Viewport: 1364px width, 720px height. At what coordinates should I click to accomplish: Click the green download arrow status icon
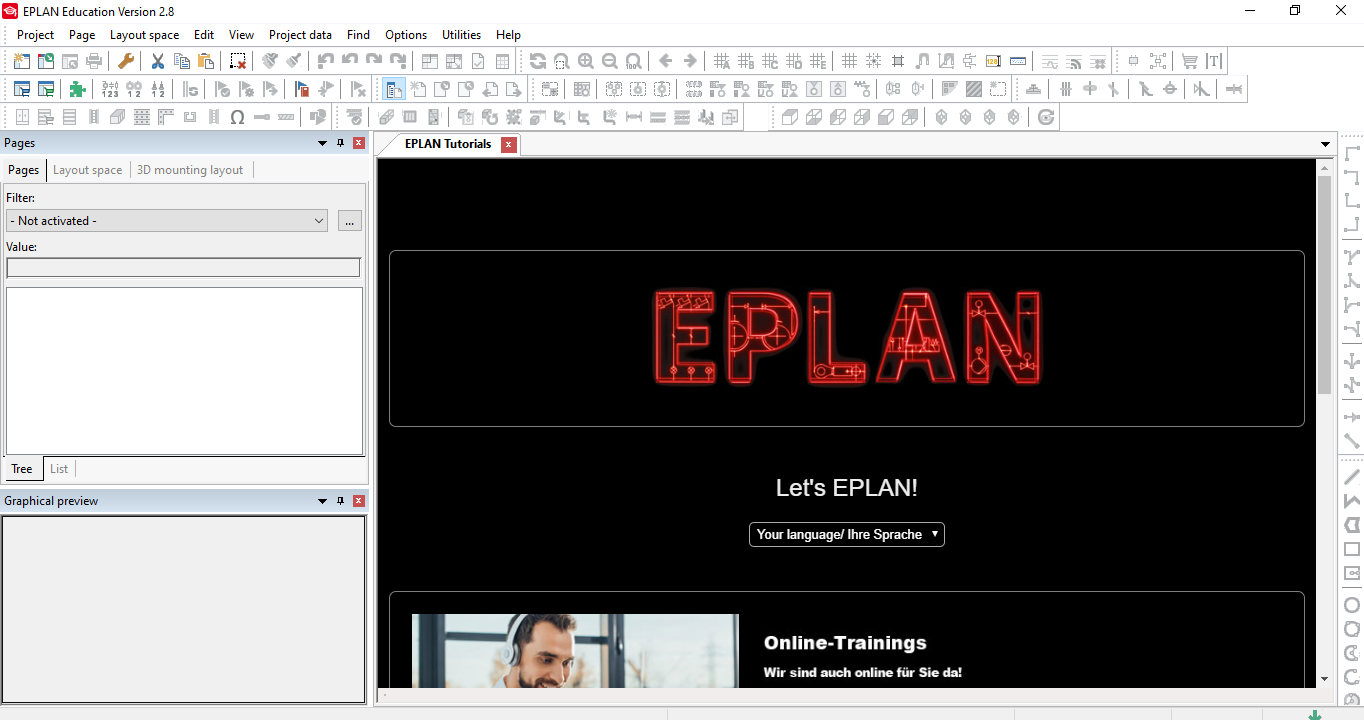click(1316, 714)
